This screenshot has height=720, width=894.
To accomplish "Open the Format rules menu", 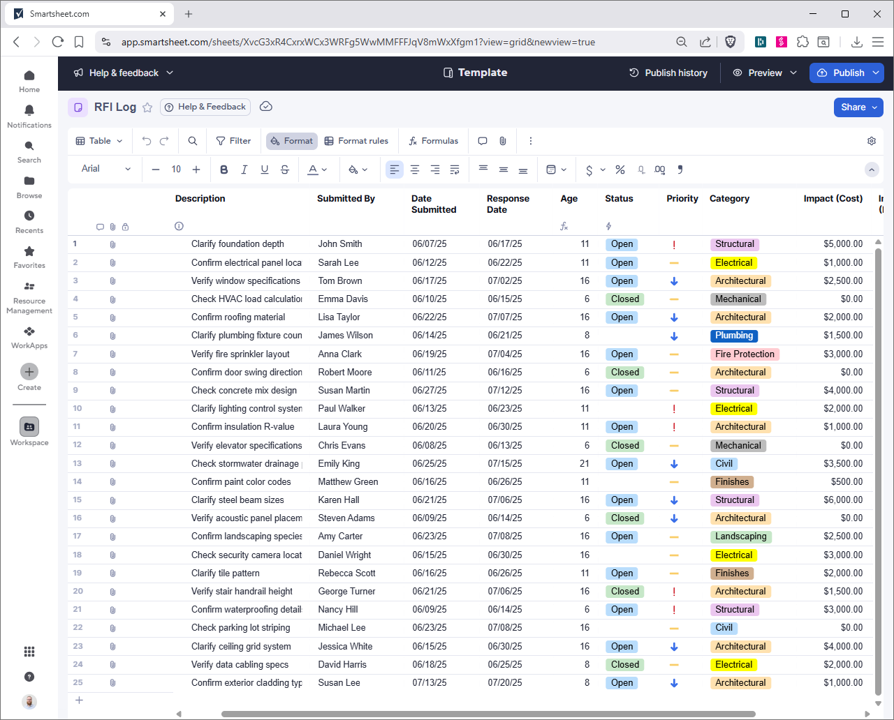I will pyautogui.click(x=356, y=141).
